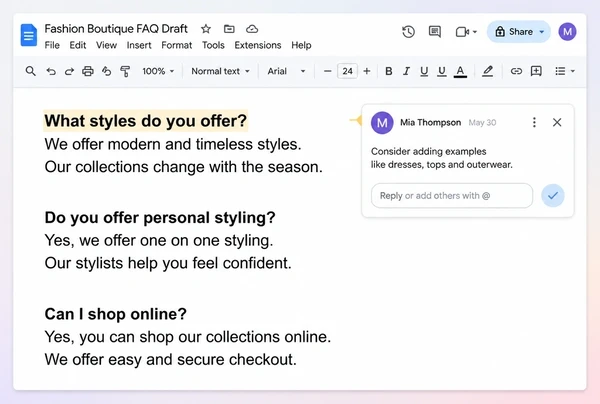This screenshot has width=600, height=404.
Task: Click the line Yes, we offer one on one styling.
Action: pyautogui.click(x=159, y=241)
